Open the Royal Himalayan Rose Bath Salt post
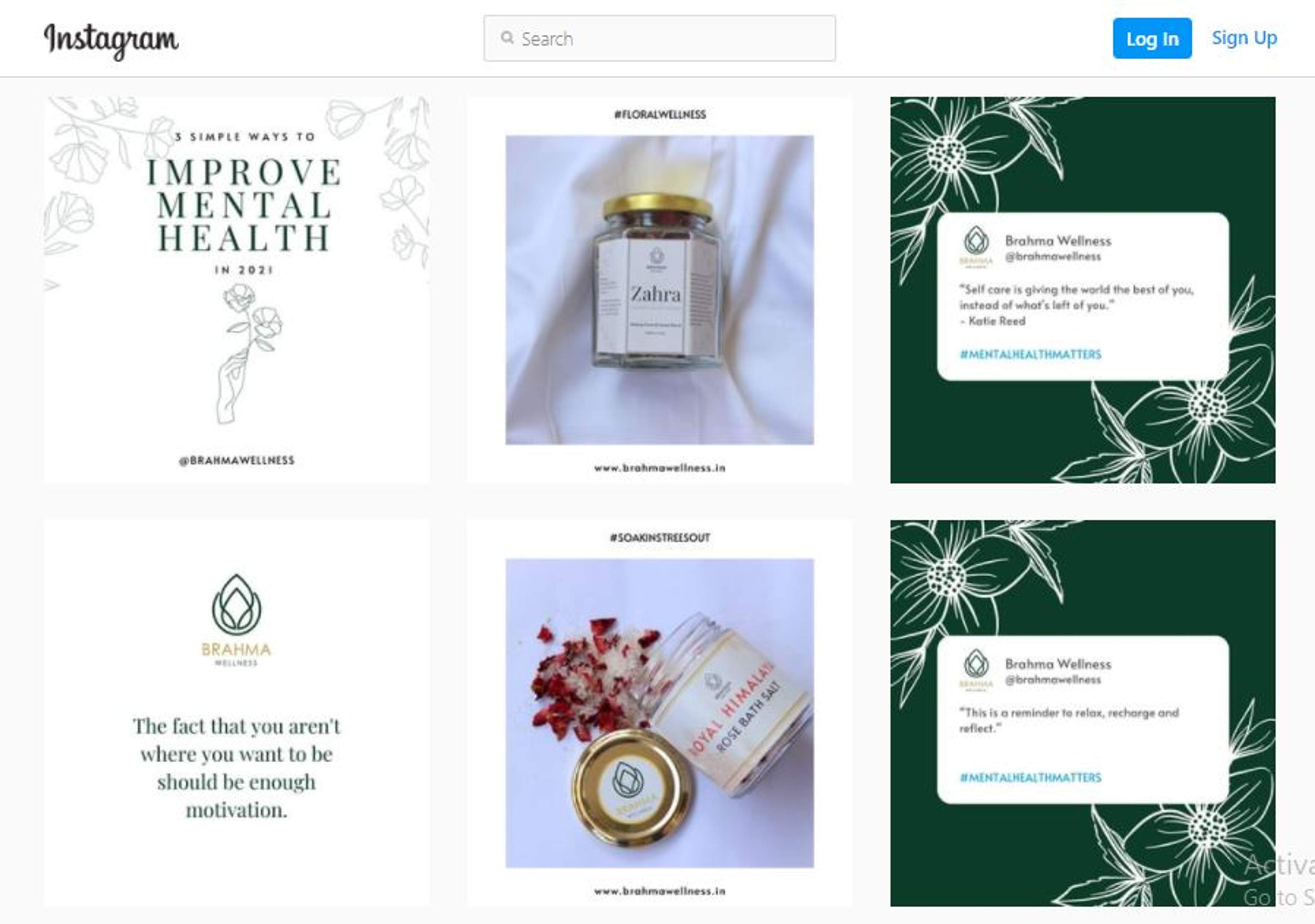 (x=659, y=713)
